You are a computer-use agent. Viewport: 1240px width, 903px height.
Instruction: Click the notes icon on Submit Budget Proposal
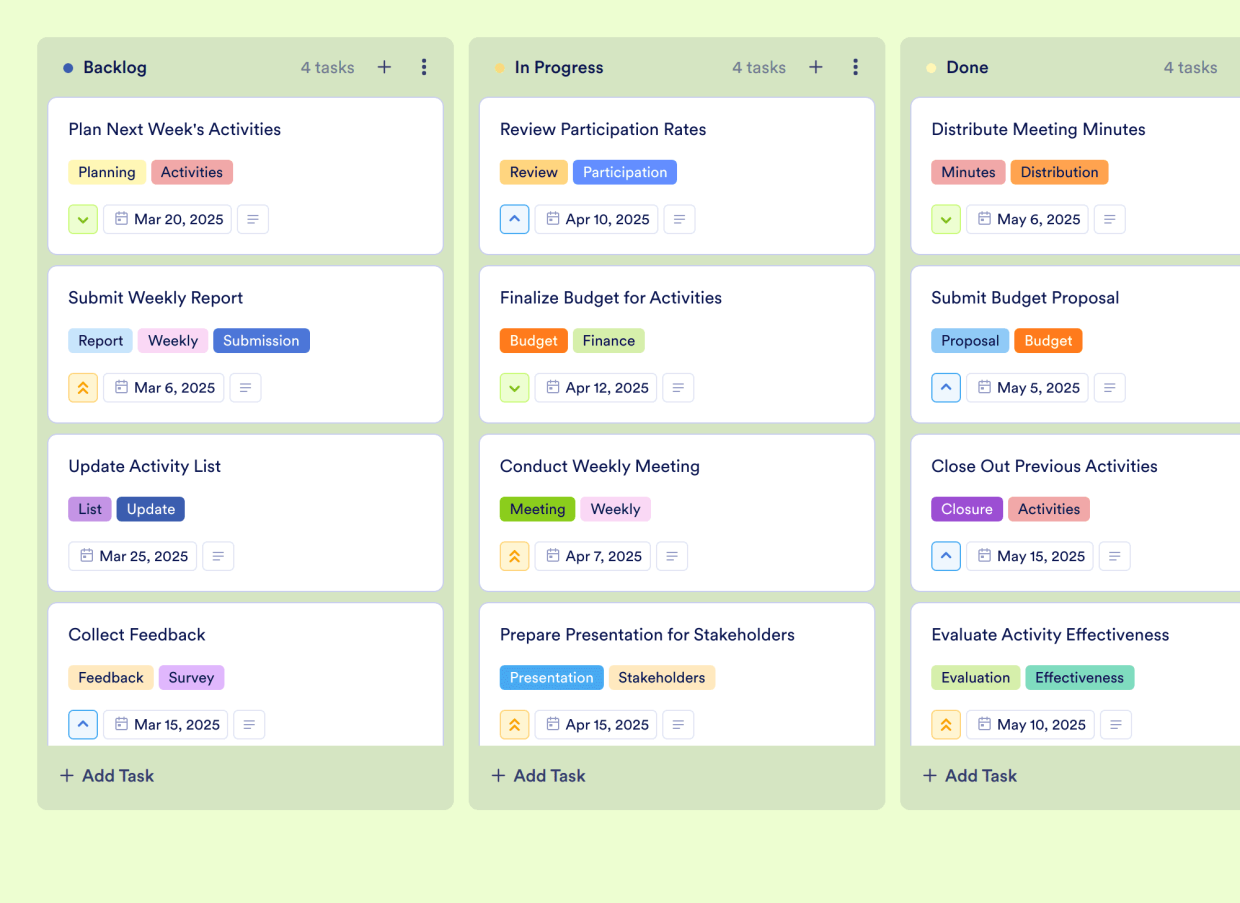(1109, 387)
